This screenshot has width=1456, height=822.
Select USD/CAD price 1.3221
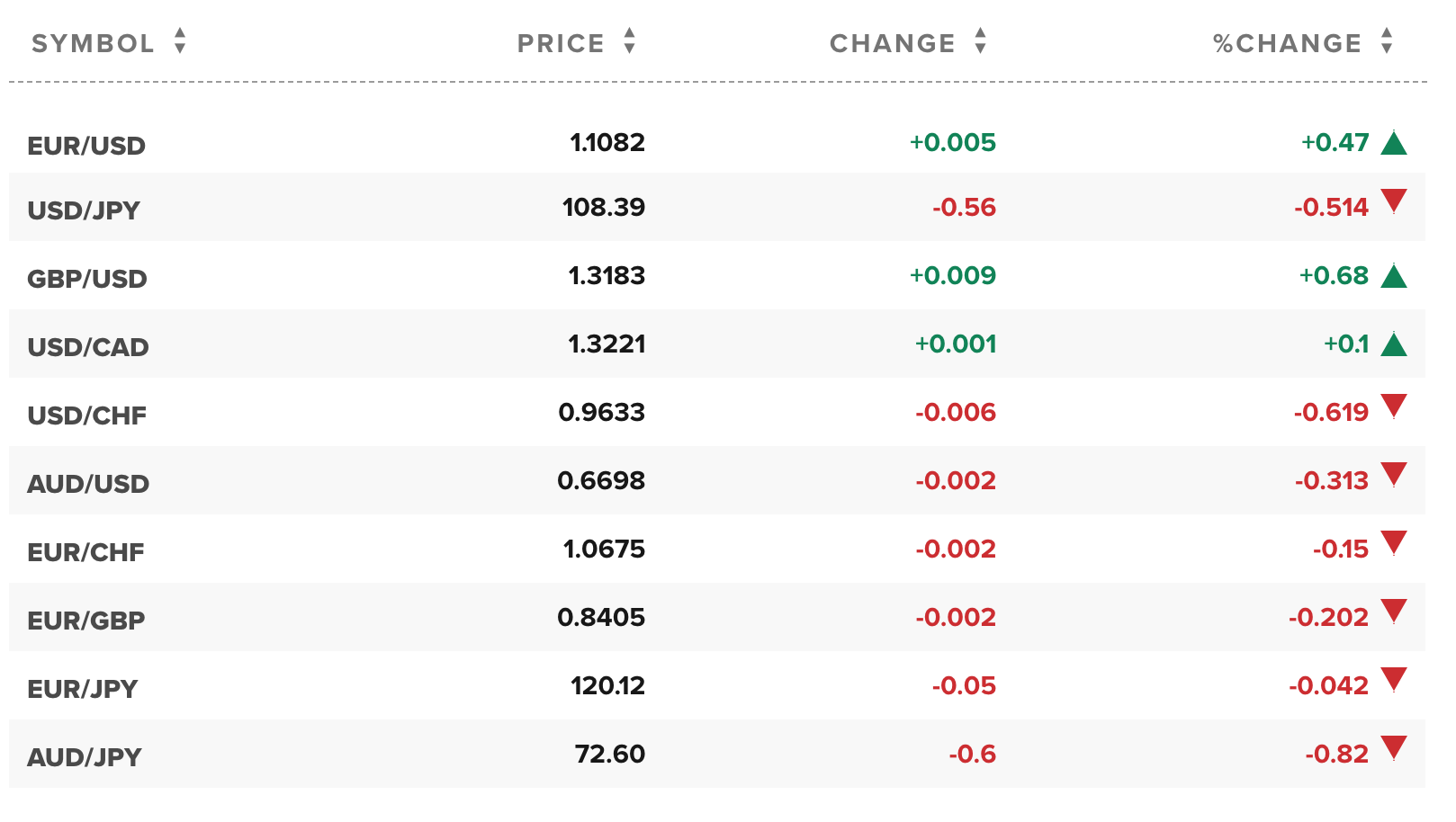click(607, 344)
